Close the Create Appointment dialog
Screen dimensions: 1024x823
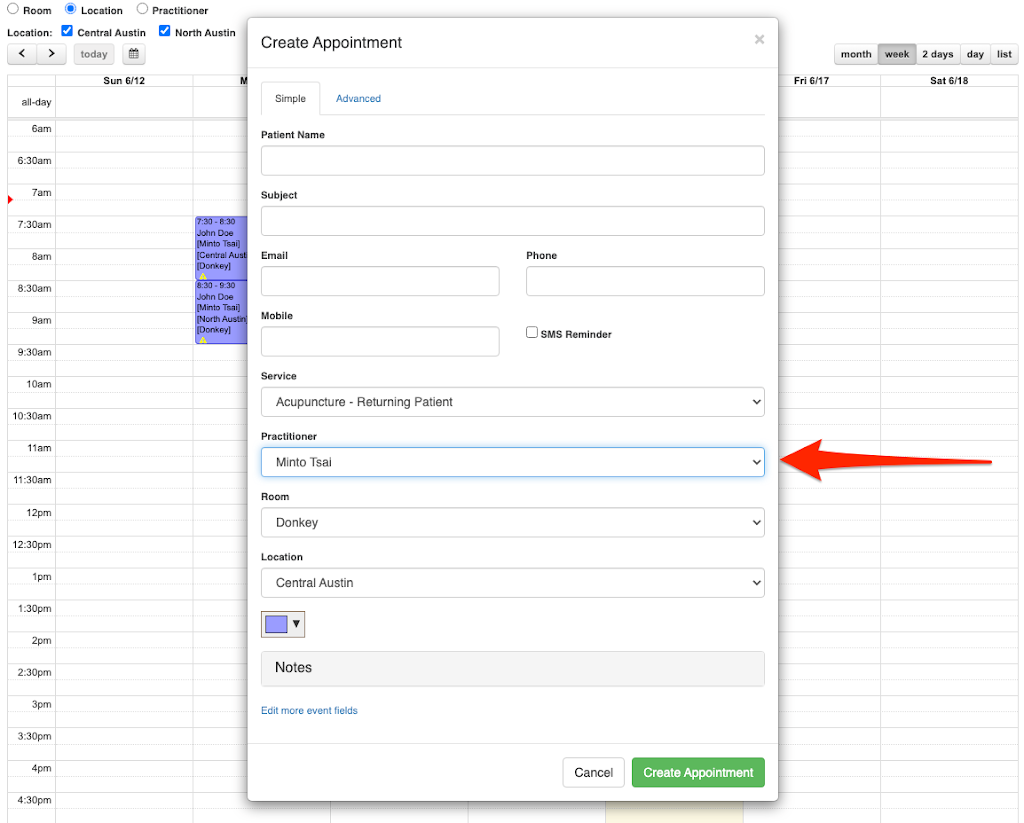[759, 40]
